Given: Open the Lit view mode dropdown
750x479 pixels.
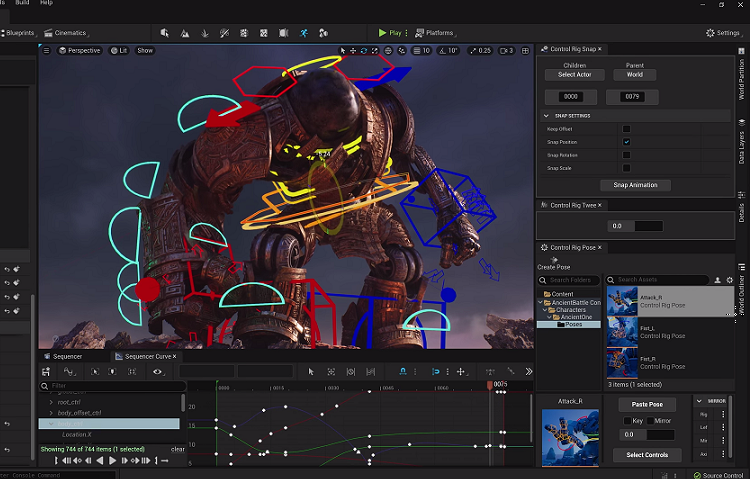Looking at the screenshot, I should [x=119, y=51].
